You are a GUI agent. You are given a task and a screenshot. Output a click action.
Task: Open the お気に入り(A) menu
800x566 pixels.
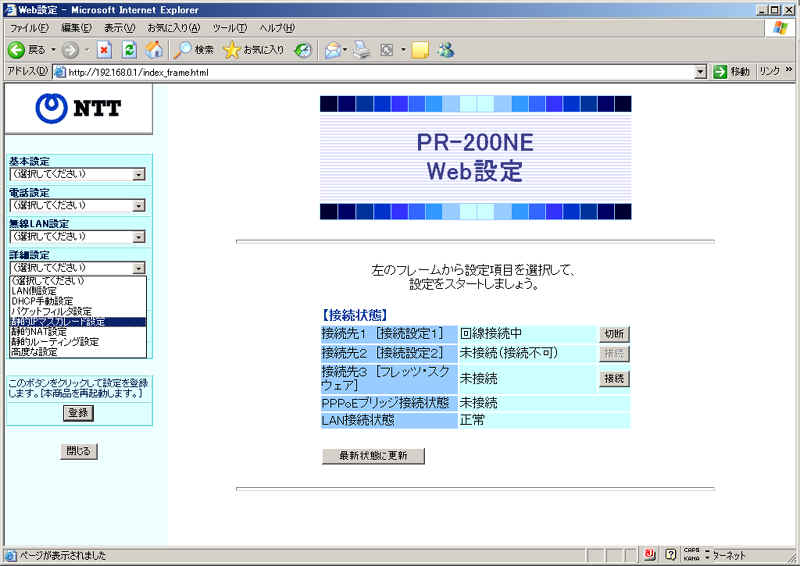(x=174, y=28)
